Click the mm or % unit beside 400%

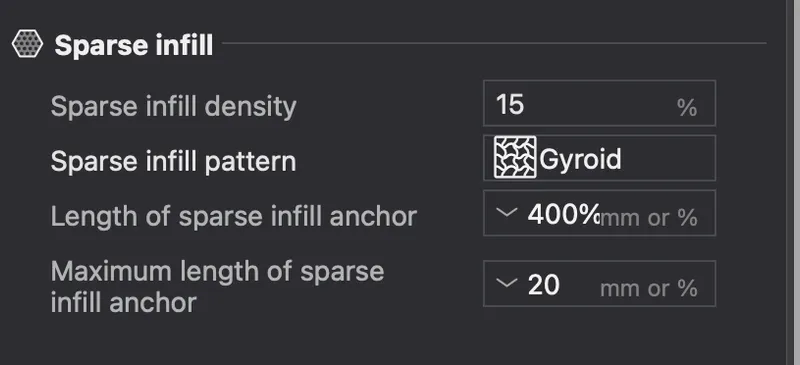649,218
